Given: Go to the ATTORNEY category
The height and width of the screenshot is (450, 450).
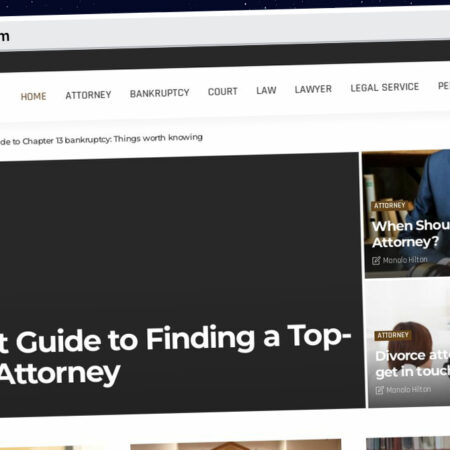Looking at the screenshot, I should (88, 95).
